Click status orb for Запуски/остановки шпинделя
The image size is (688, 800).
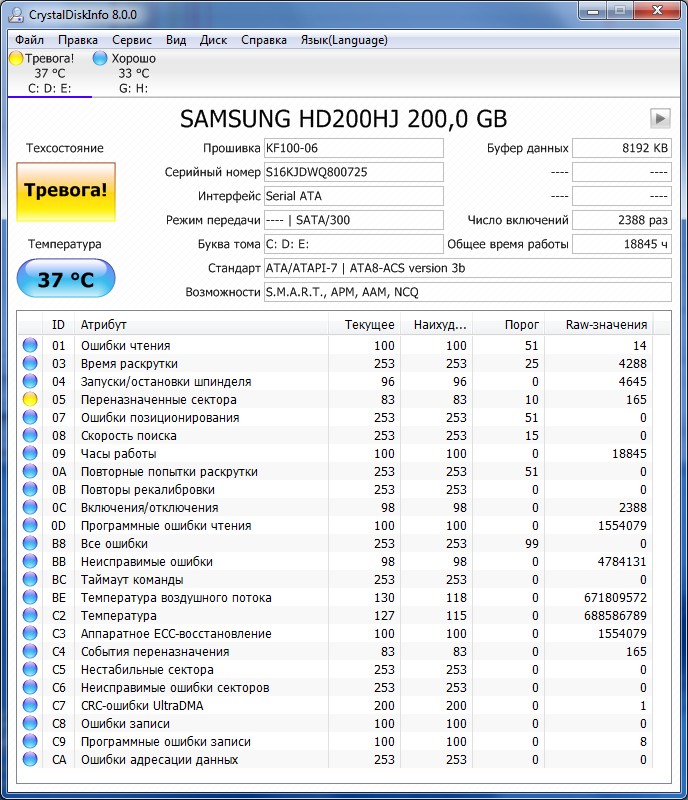30,381
